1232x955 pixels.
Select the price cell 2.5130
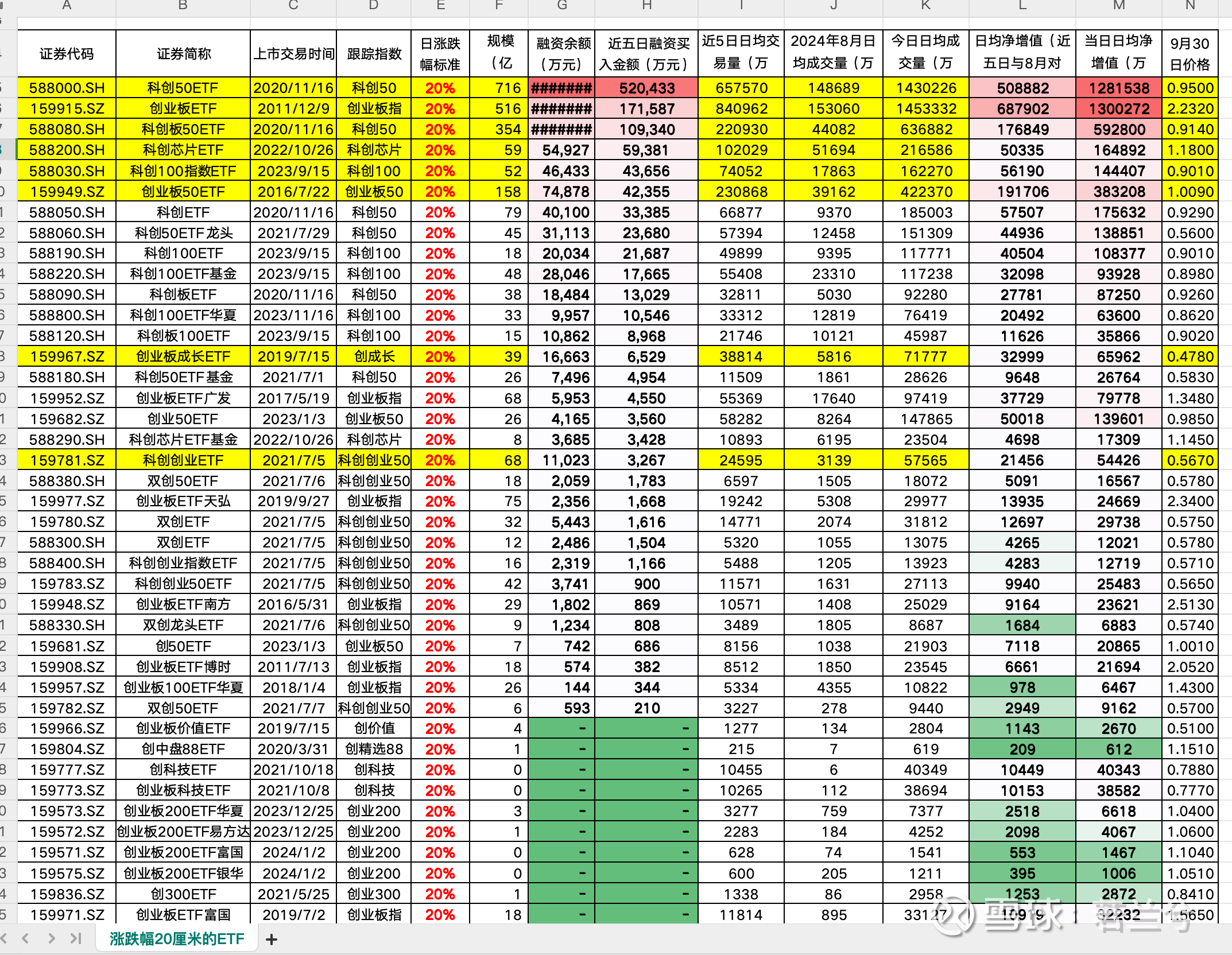1190,604
